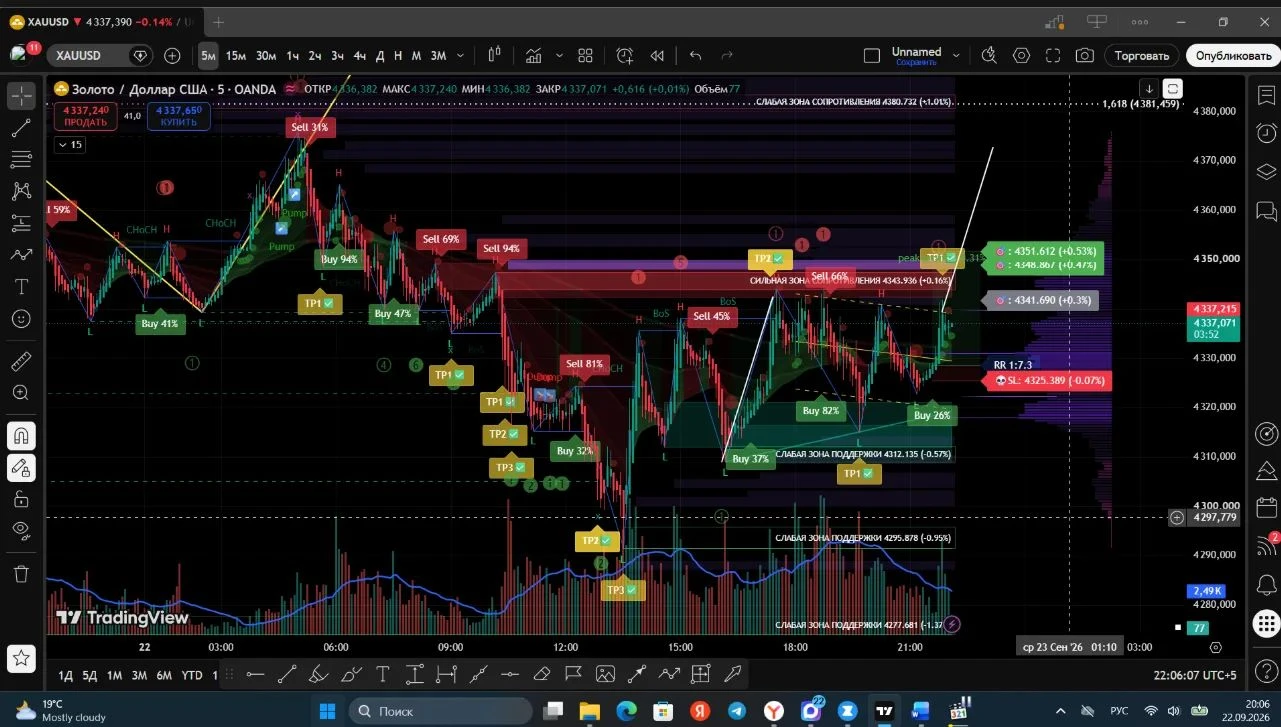Viewport: 1281px width, 727px height.
Task: Open Windows taskbar Поиск search box
Action: pyautogui.click(x=440, y=711)
